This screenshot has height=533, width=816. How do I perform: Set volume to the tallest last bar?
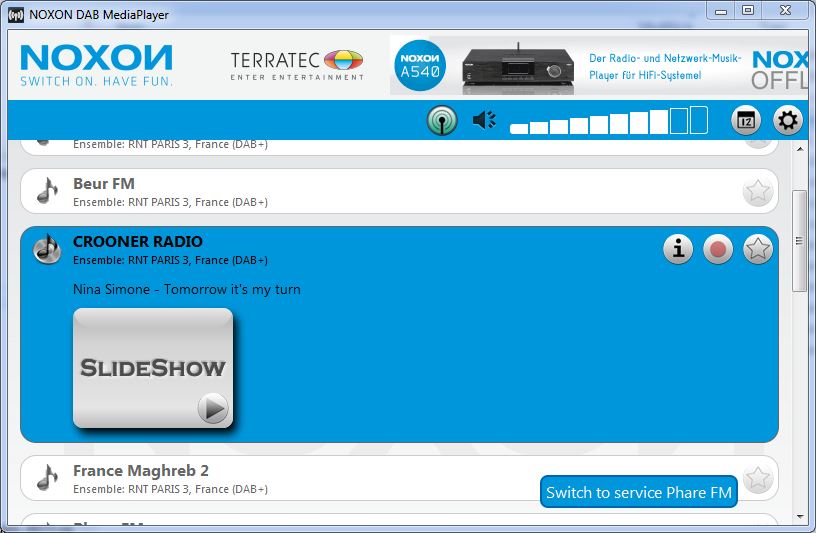[698, 120]
